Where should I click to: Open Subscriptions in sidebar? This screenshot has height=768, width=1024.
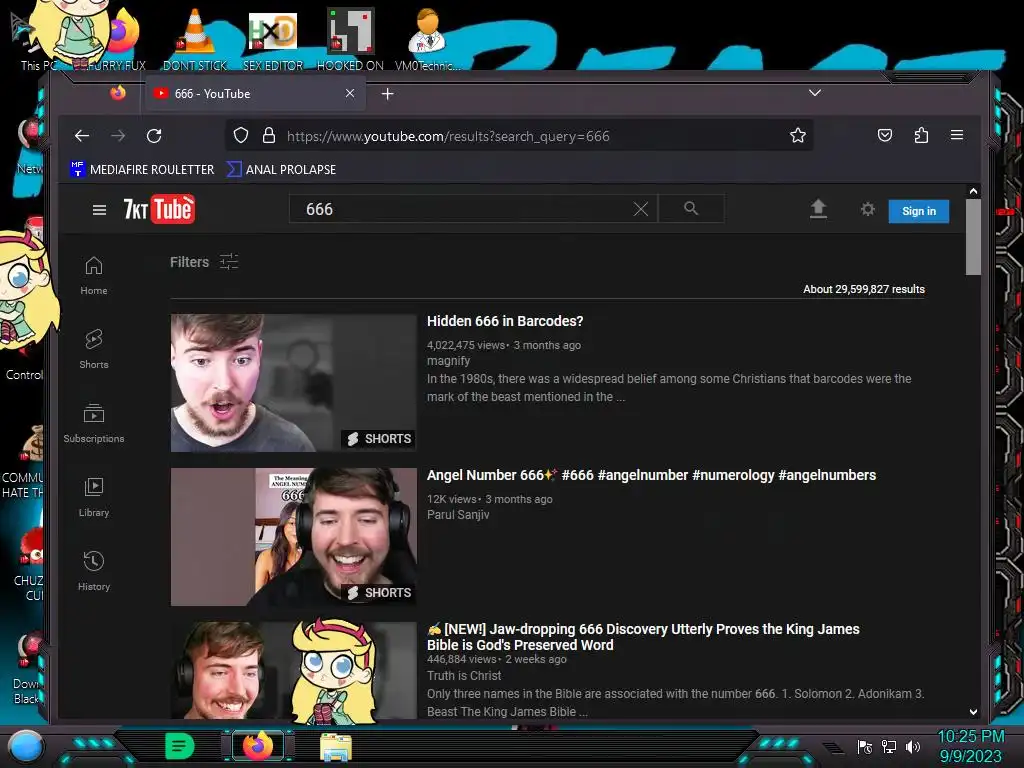(x=94, y=423)
